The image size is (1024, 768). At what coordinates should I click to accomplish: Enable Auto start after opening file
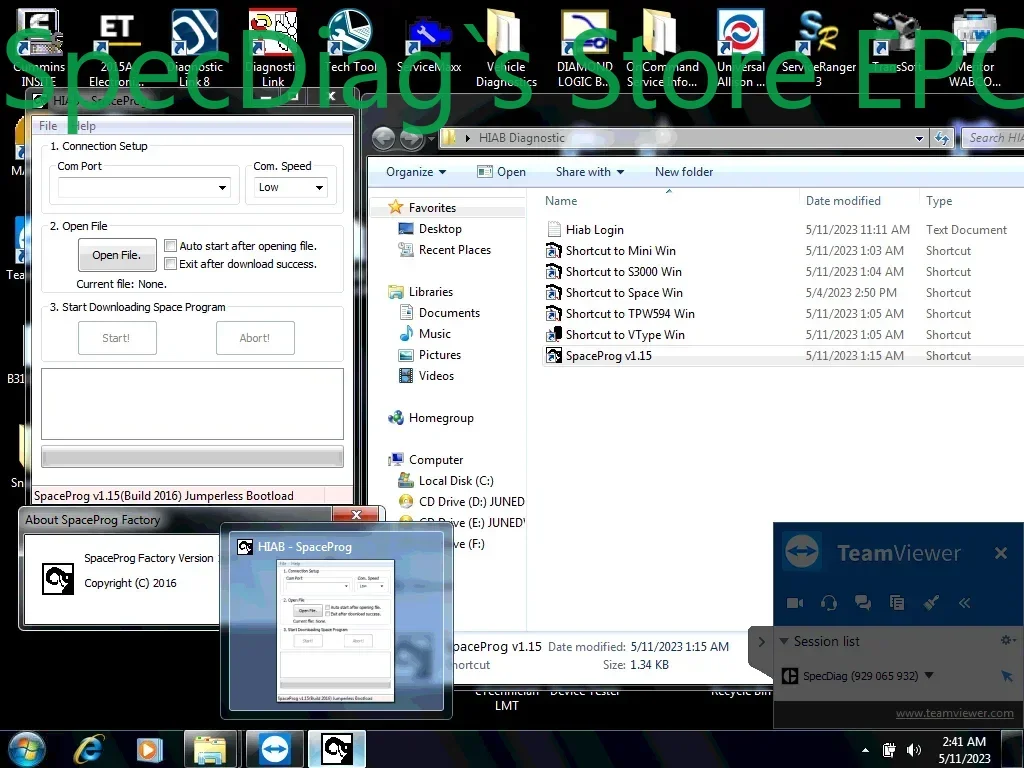(x=171, y=246)
